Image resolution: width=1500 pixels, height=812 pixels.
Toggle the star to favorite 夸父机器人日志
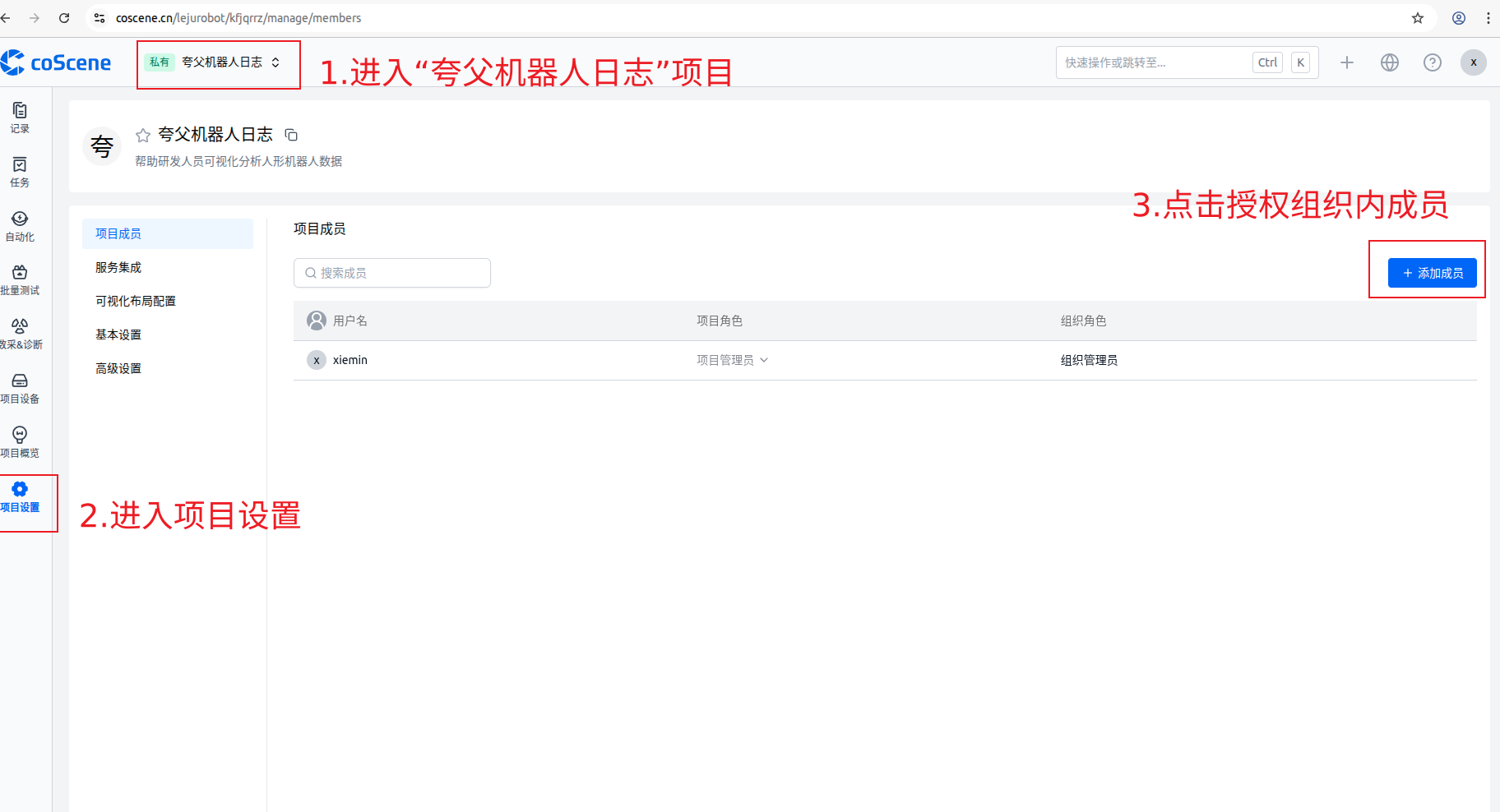tap(142, 135)
